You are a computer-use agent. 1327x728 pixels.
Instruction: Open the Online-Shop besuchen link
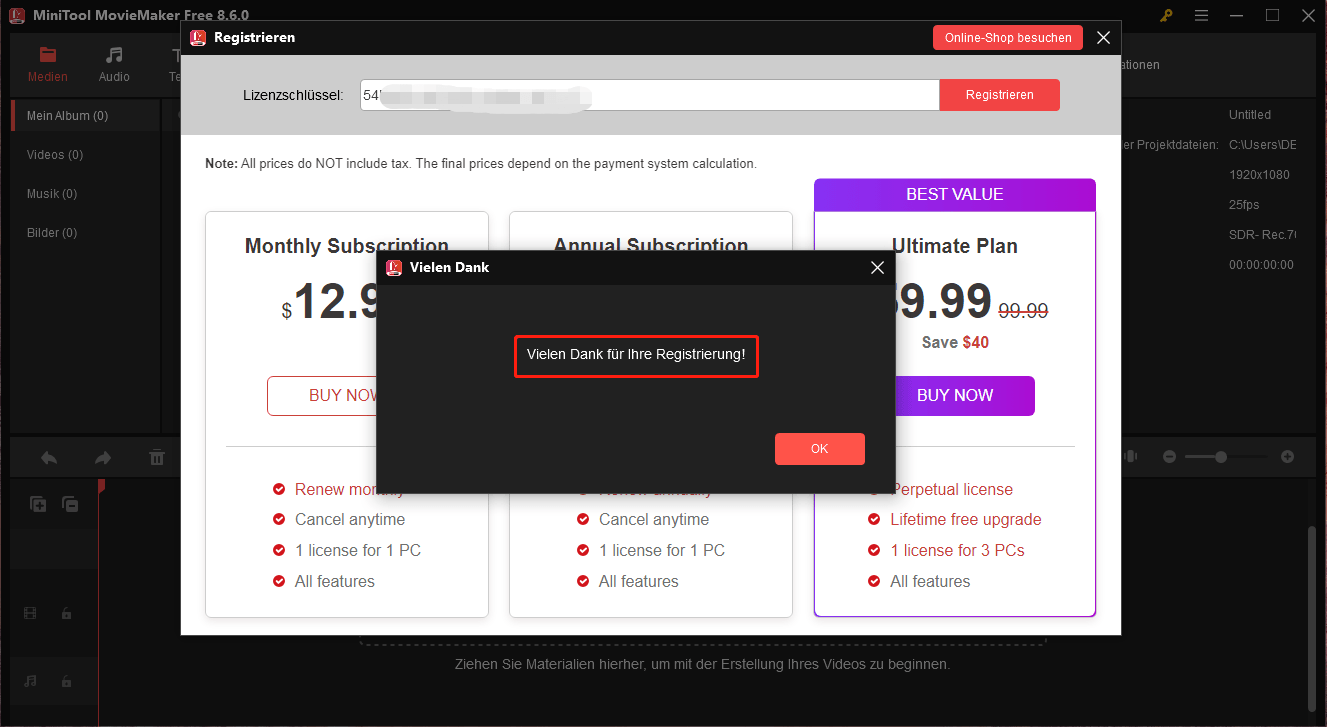point(1007,37)
